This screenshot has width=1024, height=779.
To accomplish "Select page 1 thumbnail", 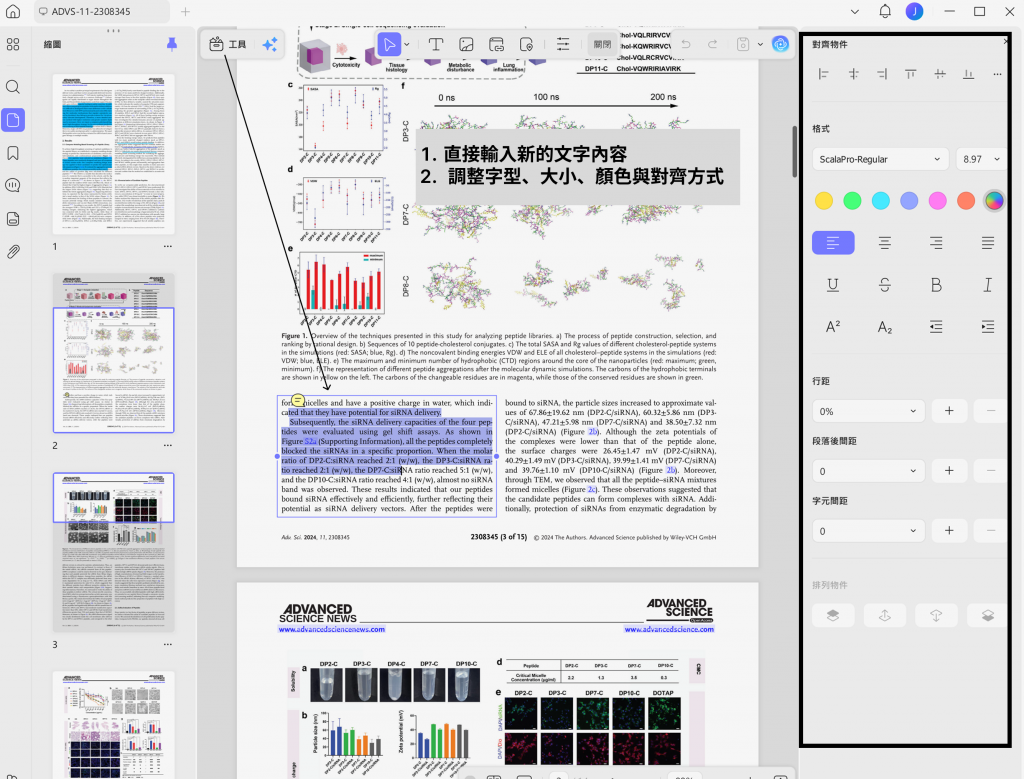I will pos(114,153).
